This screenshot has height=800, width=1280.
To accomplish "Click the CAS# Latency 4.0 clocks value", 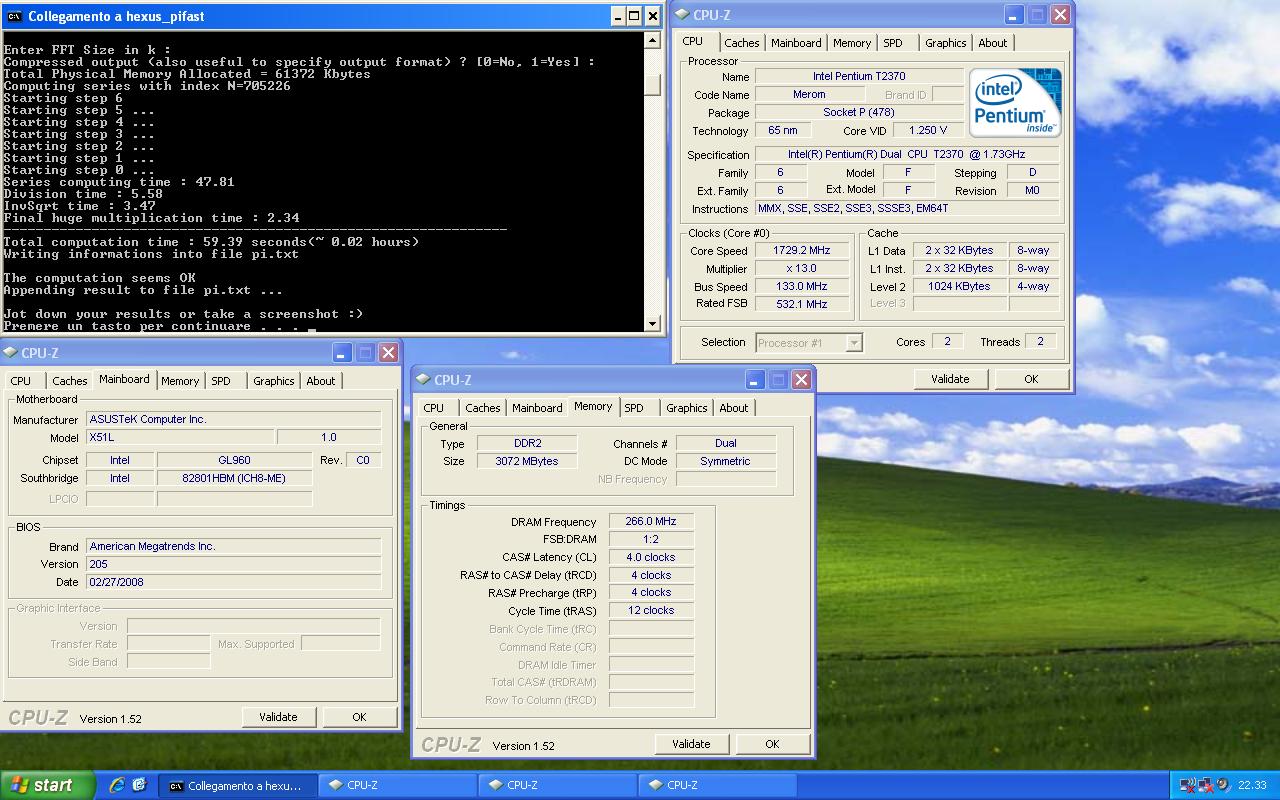I will [650, 558].
